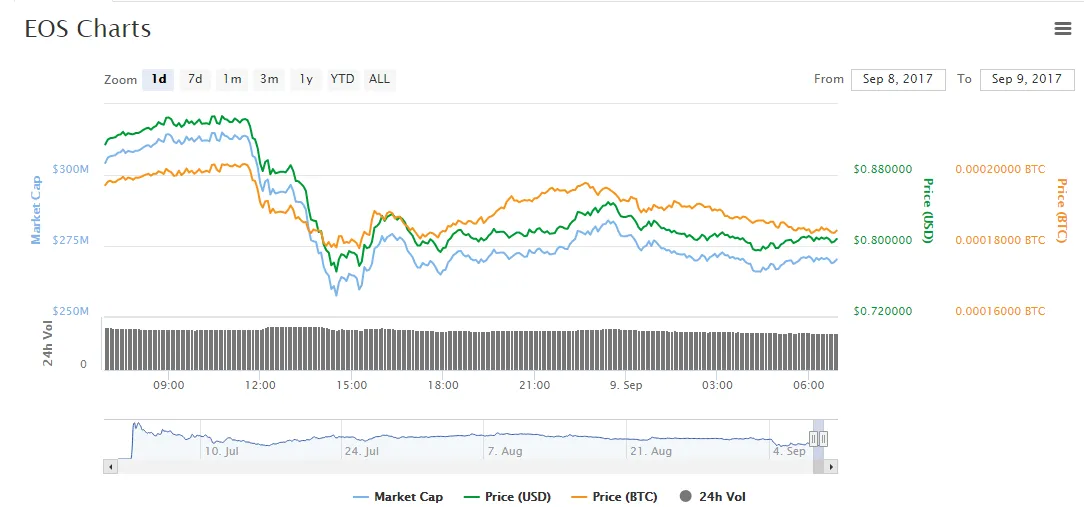Click the 12:00 time axis label
Viewport: 1088px width, 507px height.
pyautogui.click(x=260, y=384)
